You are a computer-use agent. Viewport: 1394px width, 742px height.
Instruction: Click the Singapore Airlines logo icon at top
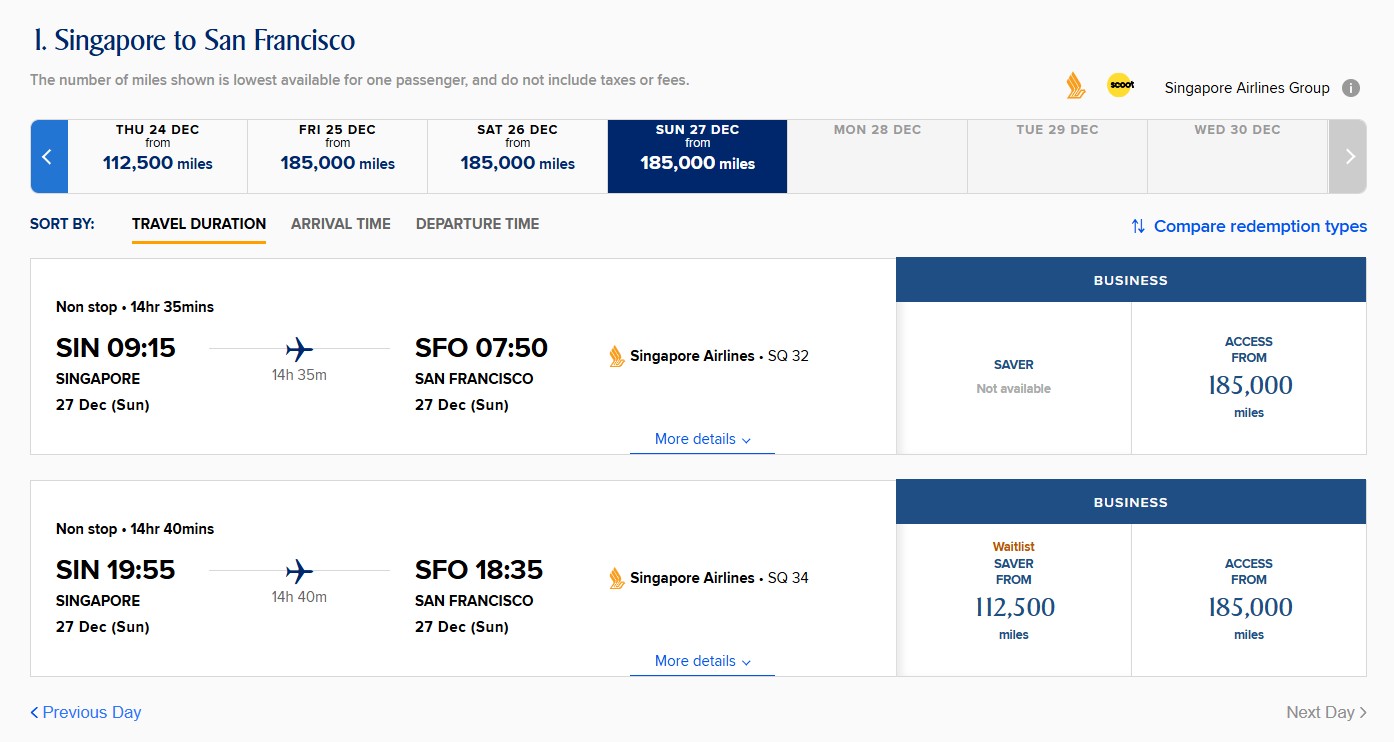pyautogui.click(x=1076, y=86)
